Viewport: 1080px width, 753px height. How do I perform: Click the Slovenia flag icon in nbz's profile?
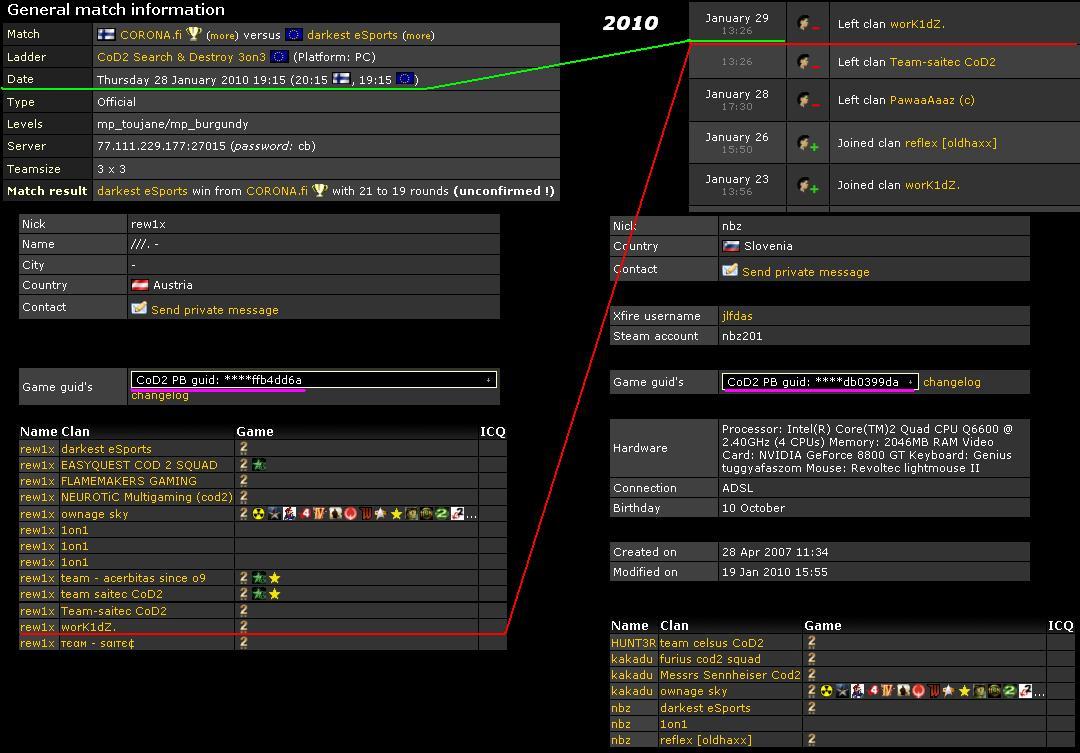click(730, 246)
